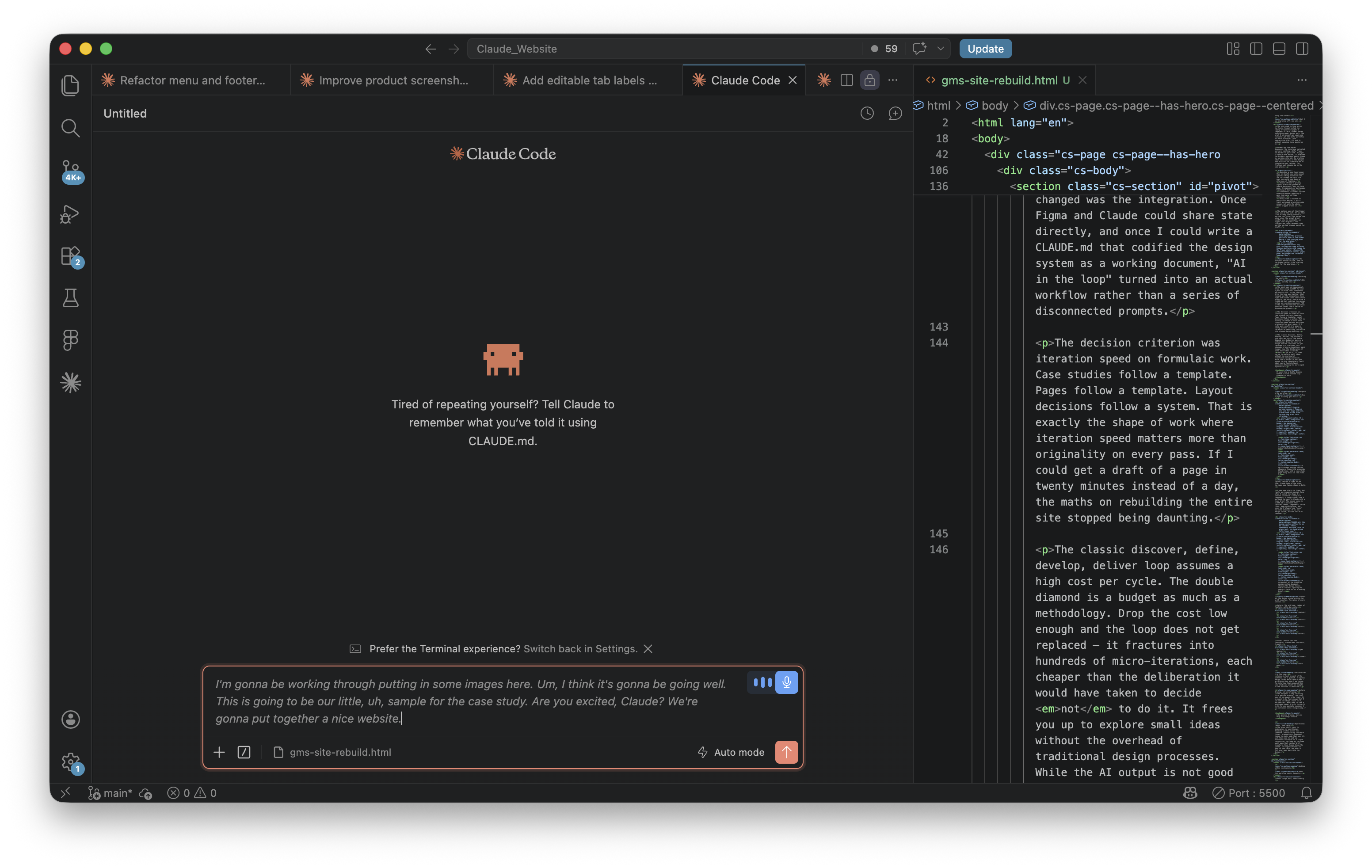The width and height of the screenshot is (1372, 868).
Task: Open the Accounts icon in activity bar
Action: 70,720
